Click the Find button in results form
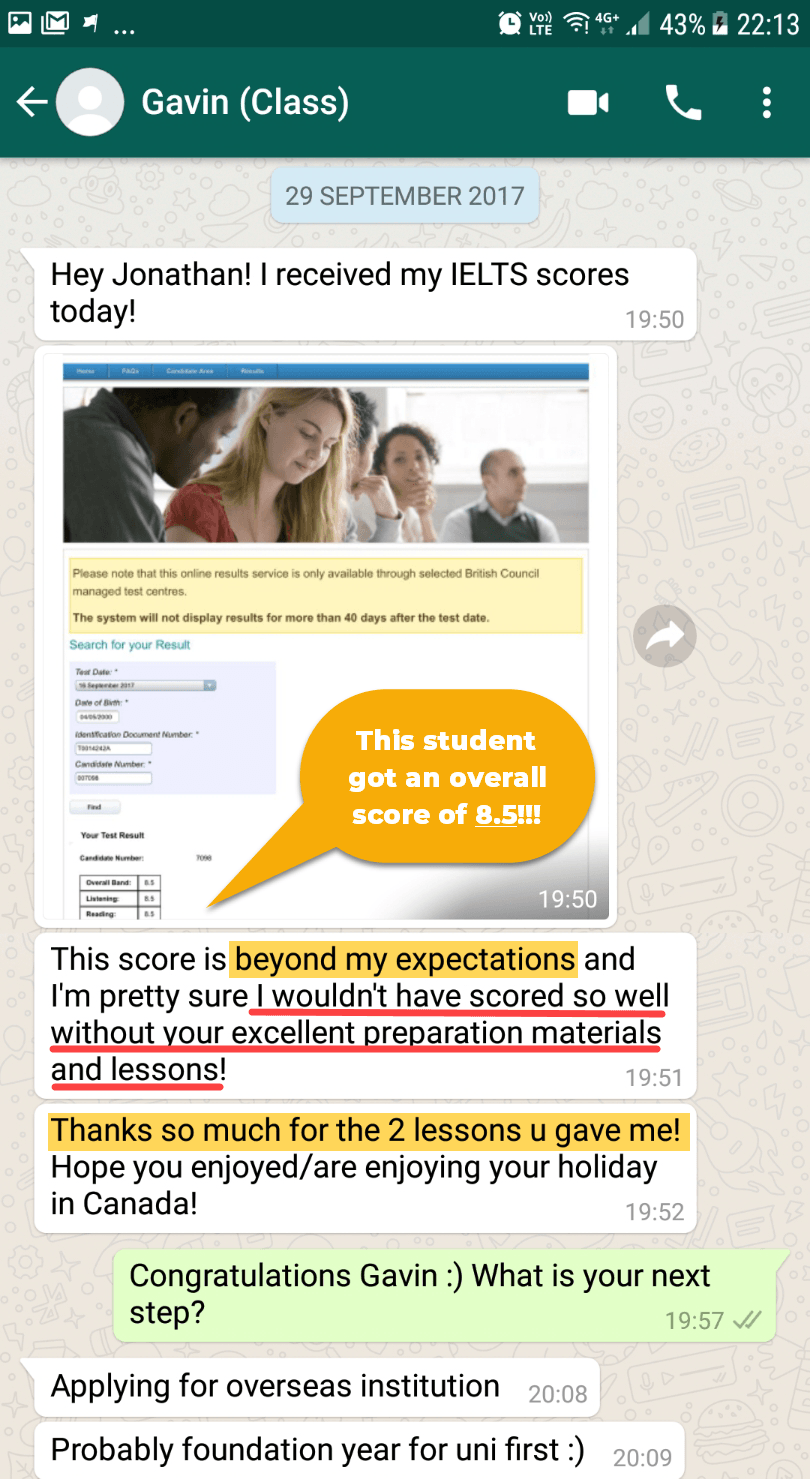Viewport: 810px width, 1479px height. tap(94, 806)
